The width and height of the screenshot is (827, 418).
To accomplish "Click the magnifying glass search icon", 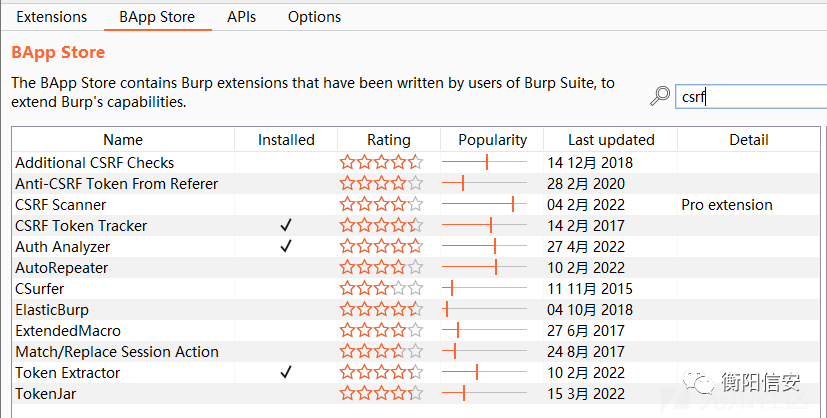I will [x=660, y=96].
